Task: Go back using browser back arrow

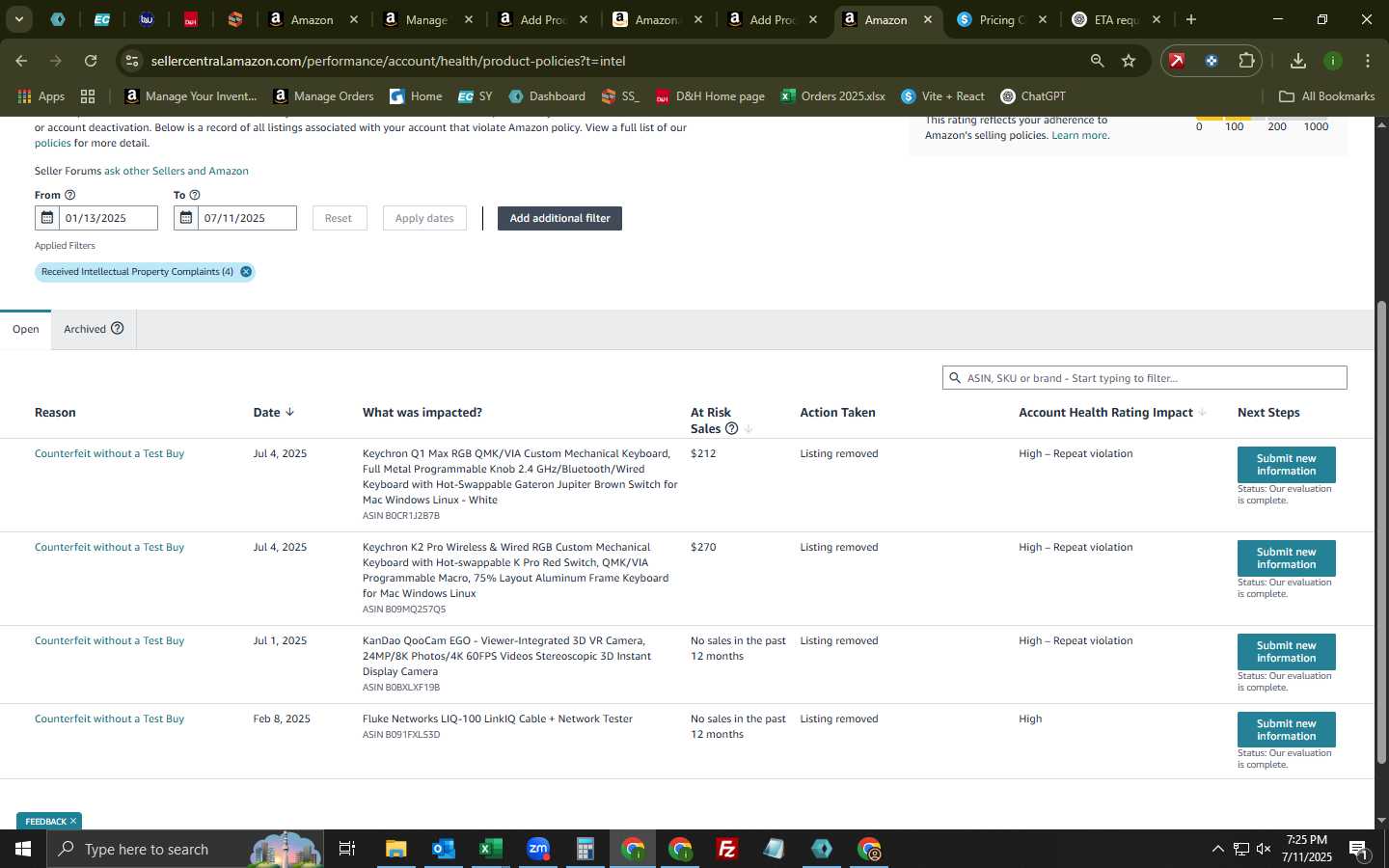Action: coord(21,61)
